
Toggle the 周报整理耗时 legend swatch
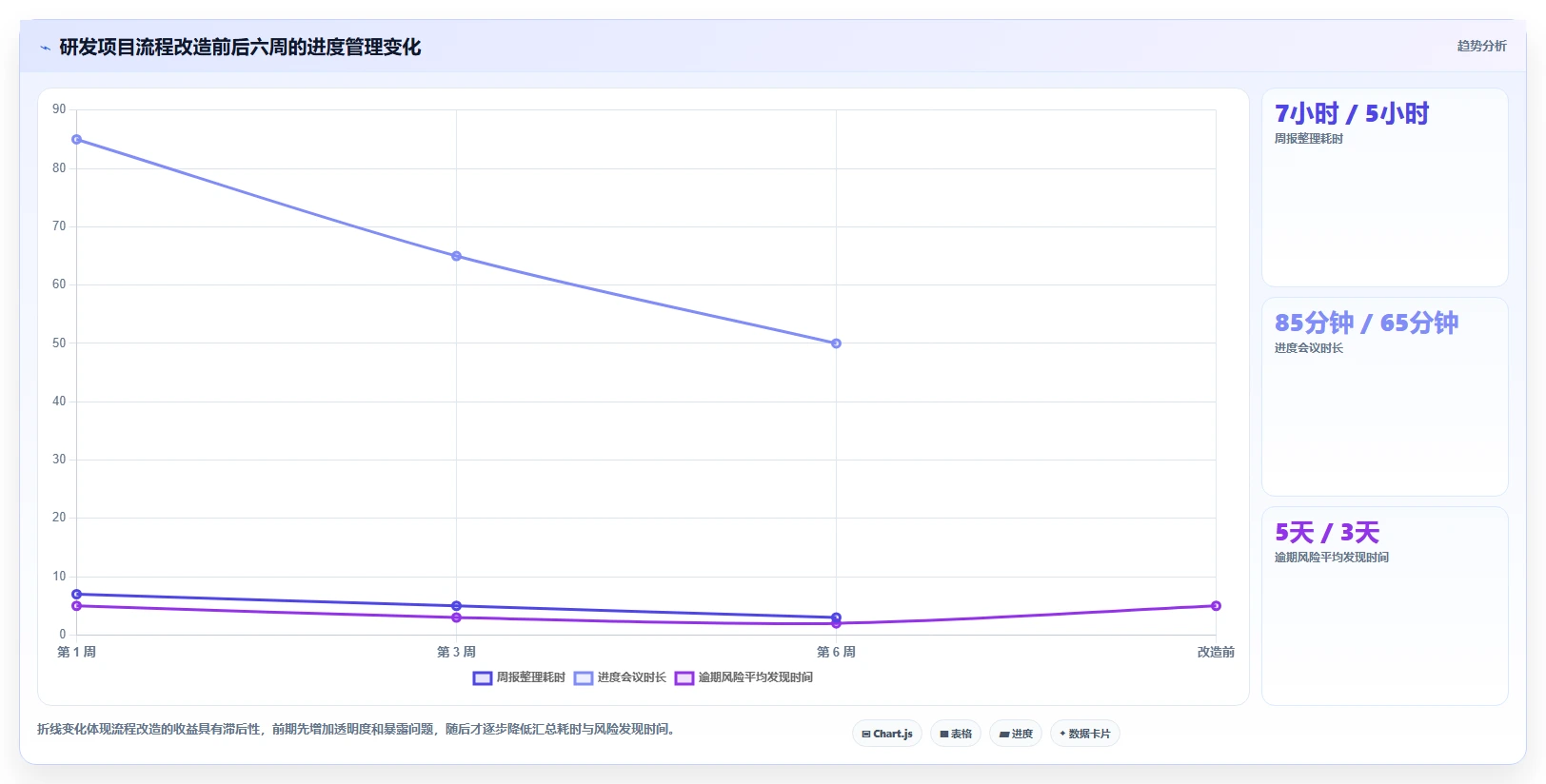coord(483,678)
